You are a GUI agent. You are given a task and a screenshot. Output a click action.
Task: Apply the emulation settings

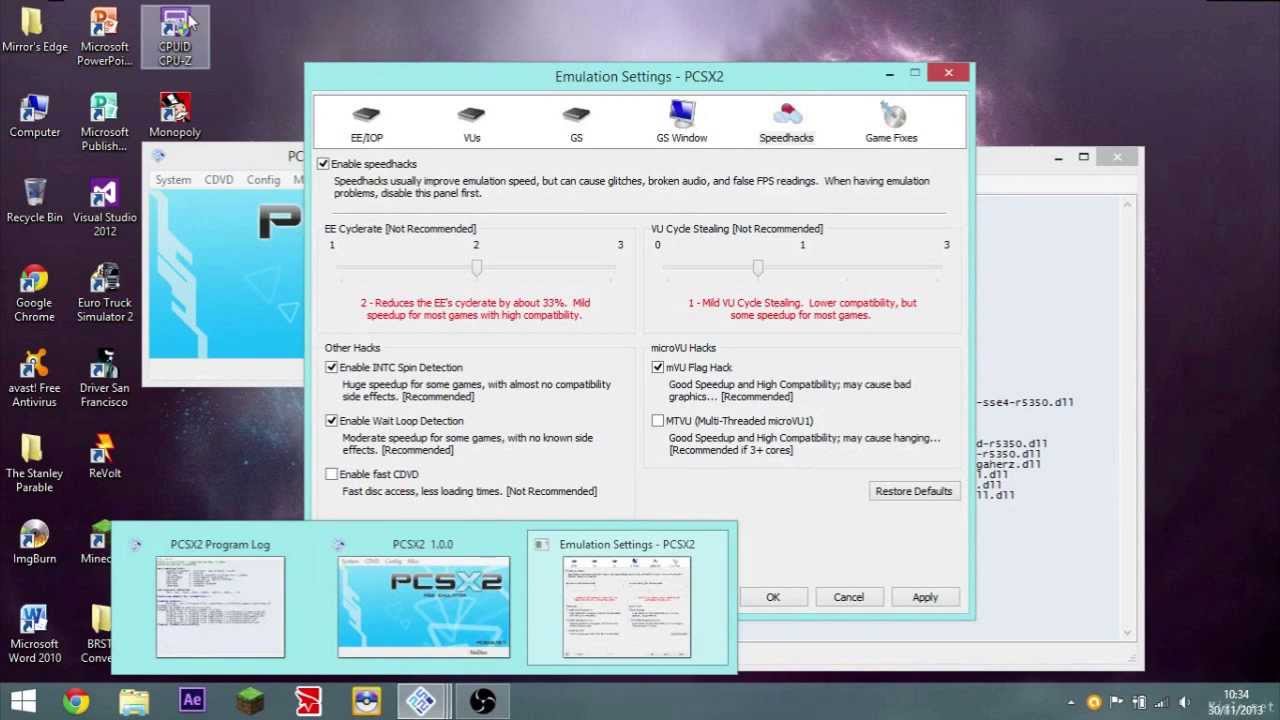coord(925,597)
